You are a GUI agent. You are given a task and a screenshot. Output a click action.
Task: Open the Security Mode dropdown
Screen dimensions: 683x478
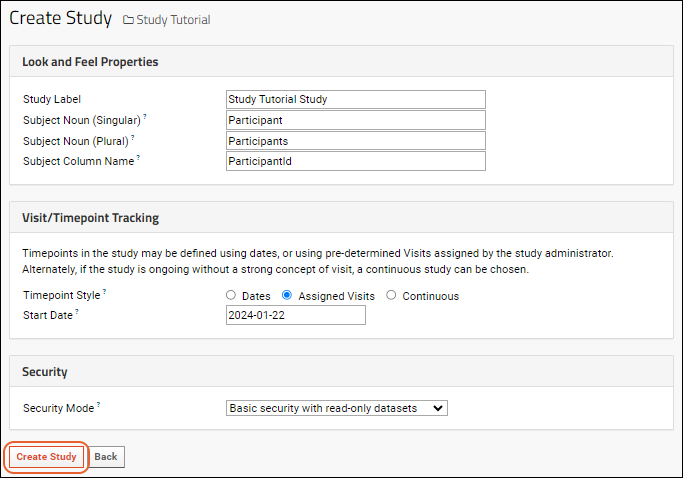pyautogui.click(x=336, y=408)
